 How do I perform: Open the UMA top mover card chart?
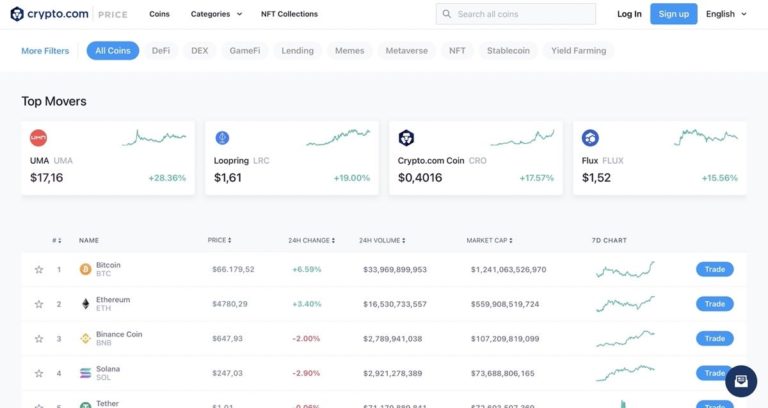tap(154, 138)
